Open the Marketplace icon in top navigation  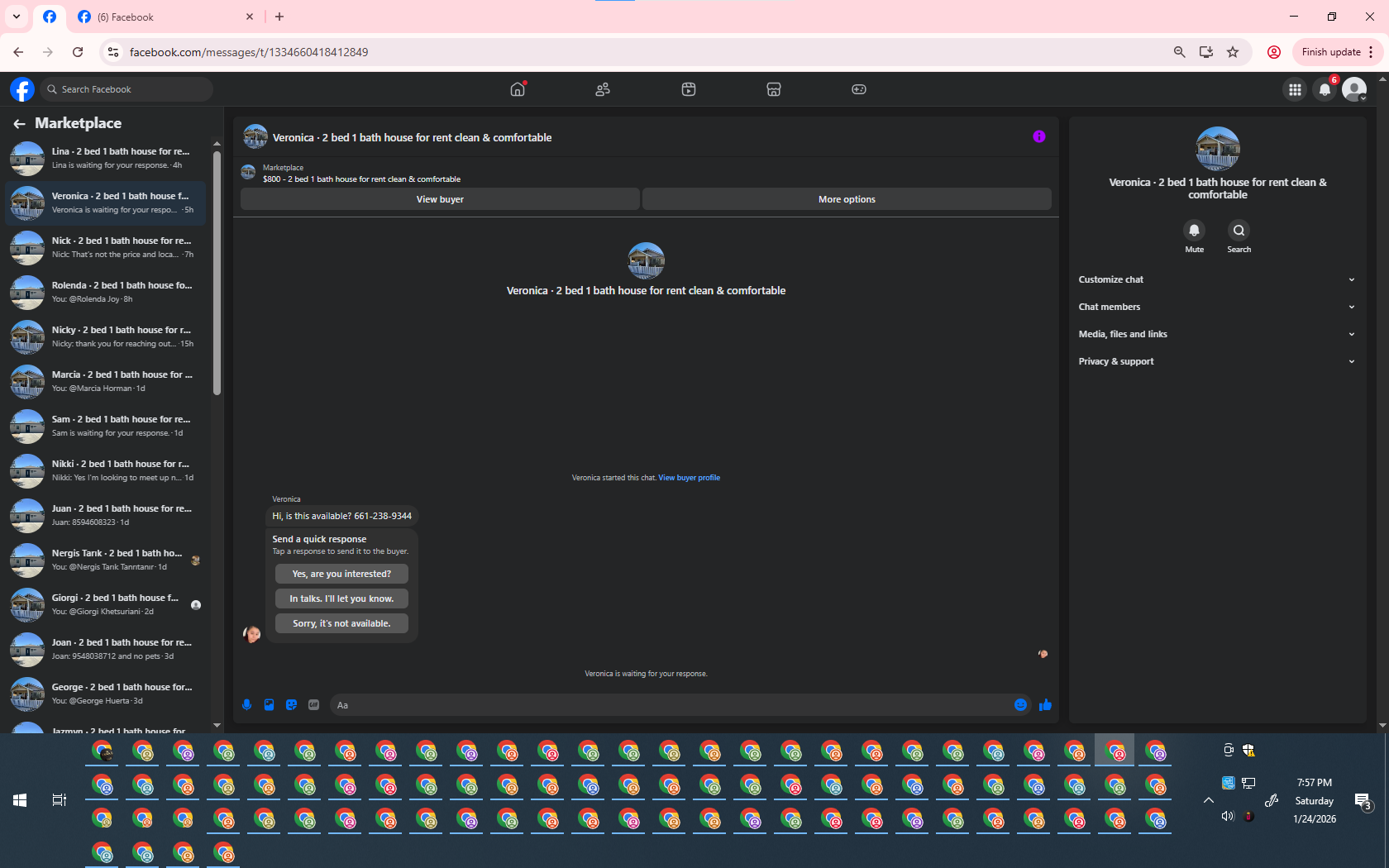point(774,89)
